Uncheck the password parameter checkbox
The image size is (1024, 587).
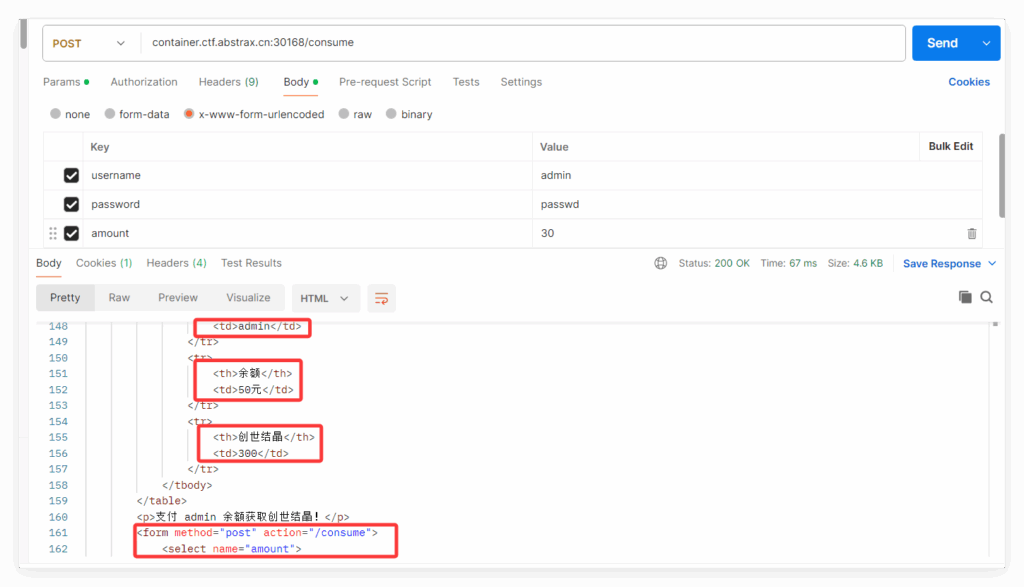[71, 204]
